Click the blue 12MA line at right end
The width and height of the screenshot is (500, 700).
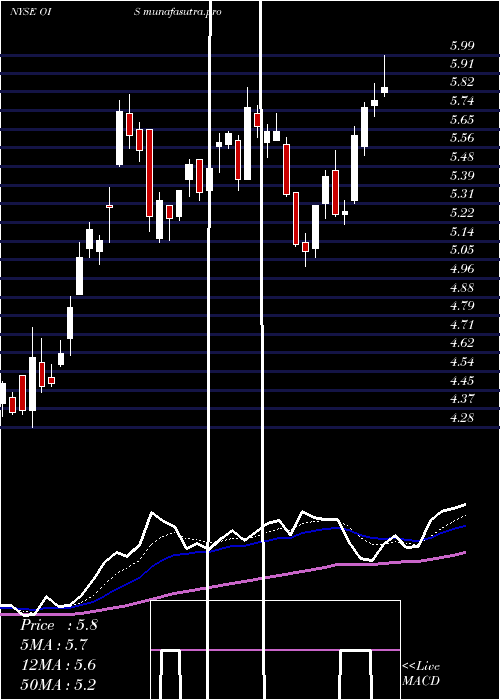point(464,526)
